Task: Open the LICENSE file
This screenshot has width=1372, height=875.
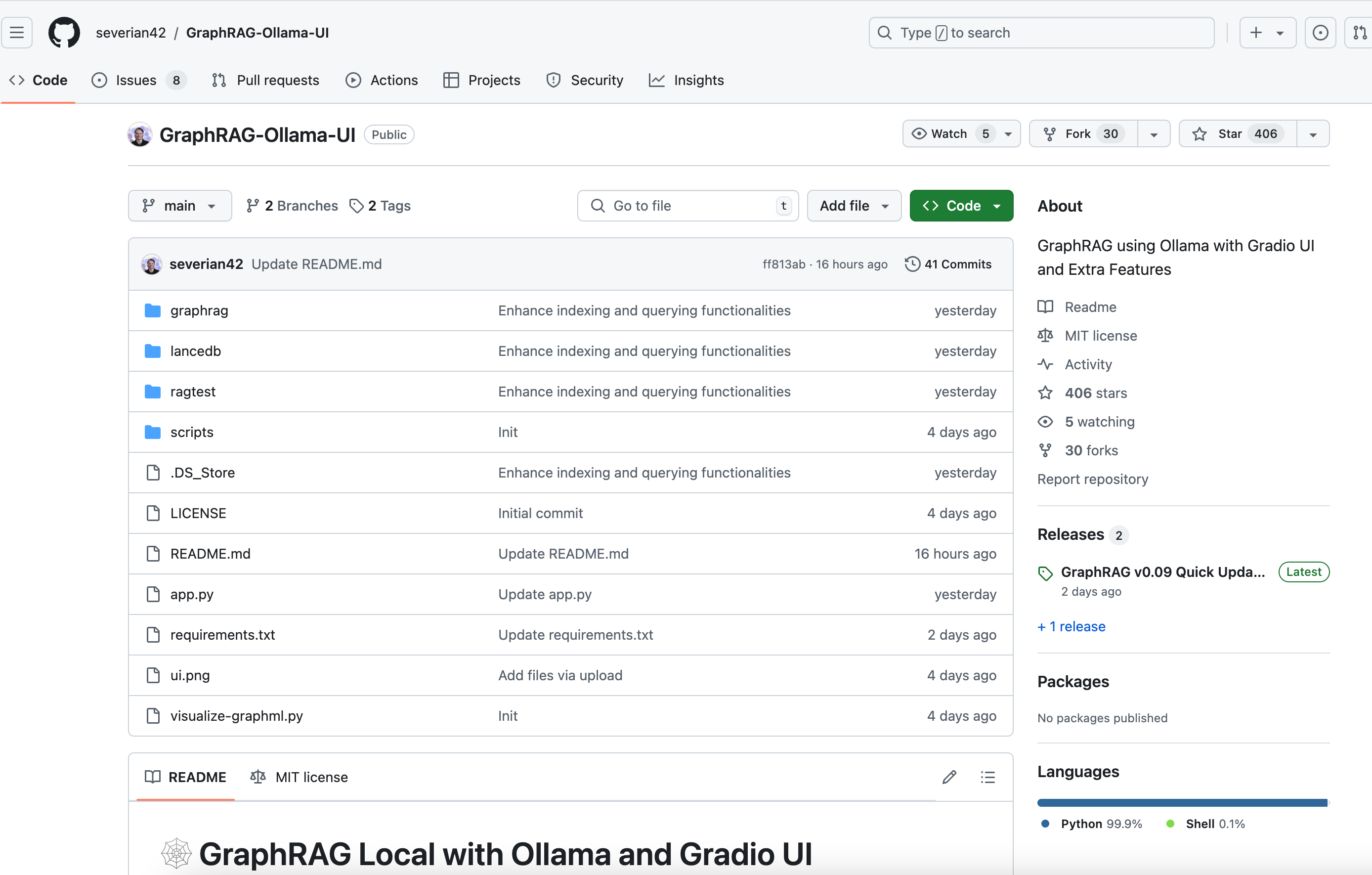Action: click(198, 513)
